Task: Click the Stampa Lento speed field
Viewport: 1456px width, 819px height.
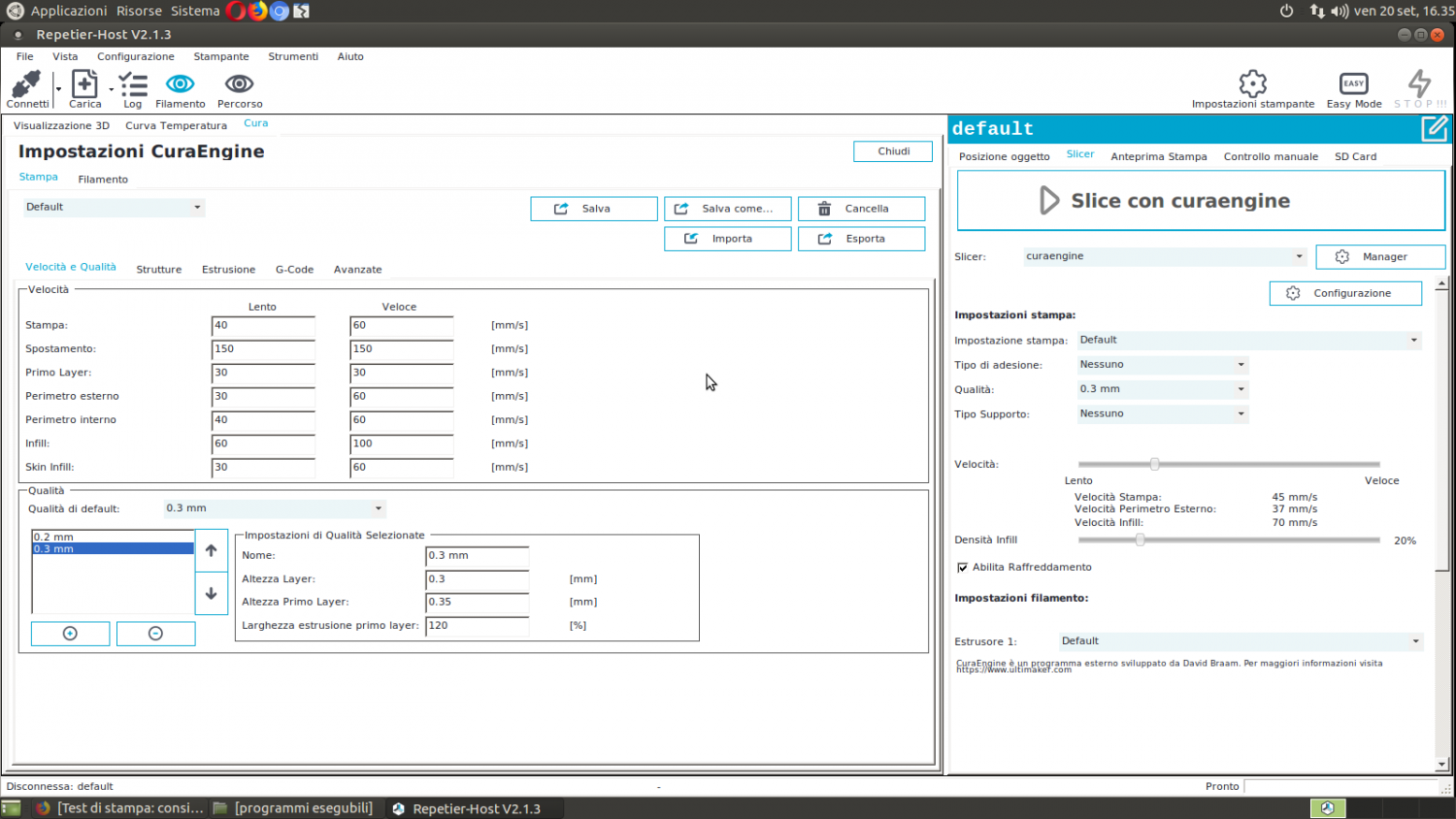Action: point(263,326)
